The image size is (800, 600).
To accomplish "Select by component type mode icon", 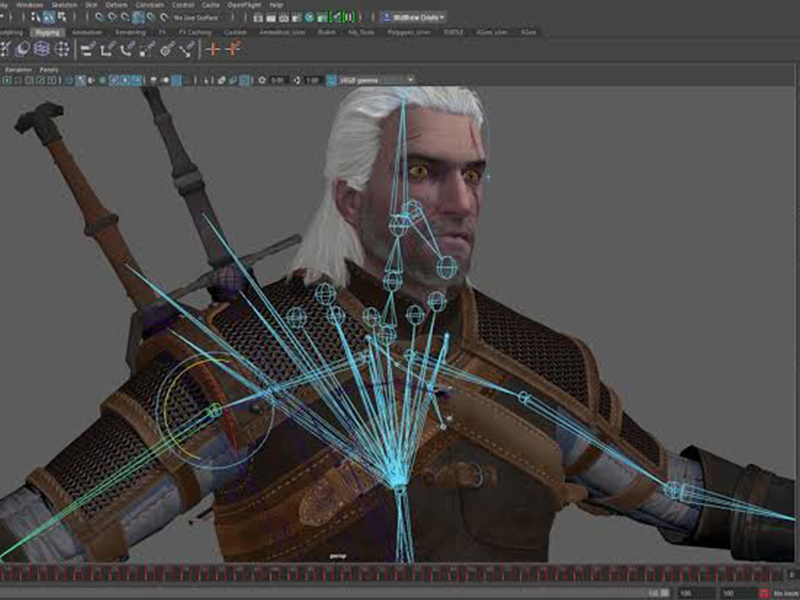I will (62, 17).
